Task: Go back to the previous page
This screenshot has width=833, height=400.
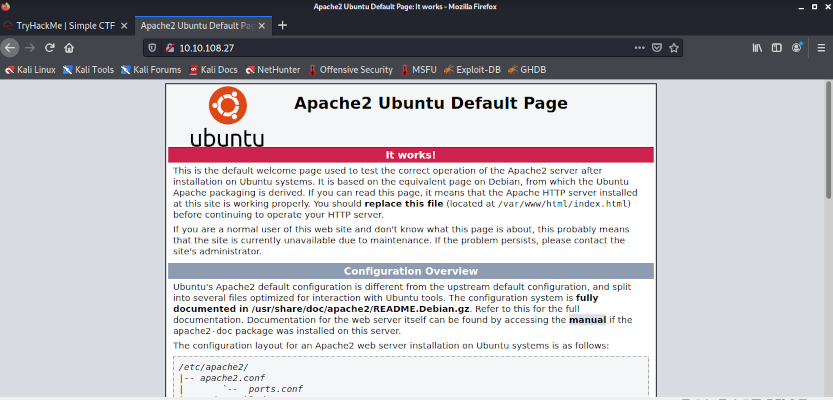Action: pyautogui.click(x=10, y=47)
